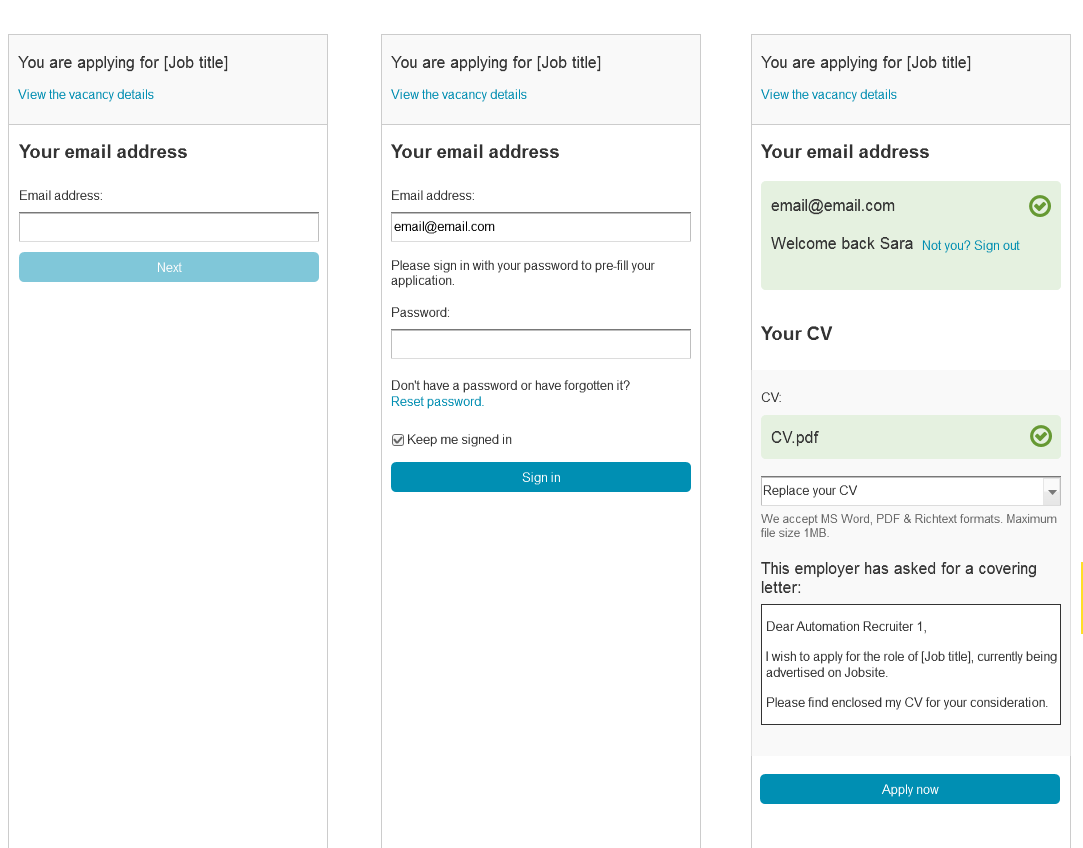1083x848 pixels.
Task: Focus the empty Email address field above Next
Action: point(169,227)
